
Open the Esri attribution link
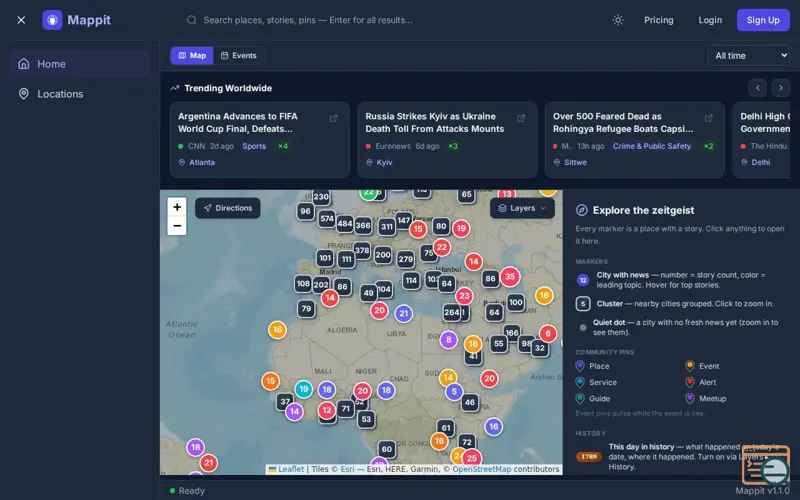click(347, 469)
